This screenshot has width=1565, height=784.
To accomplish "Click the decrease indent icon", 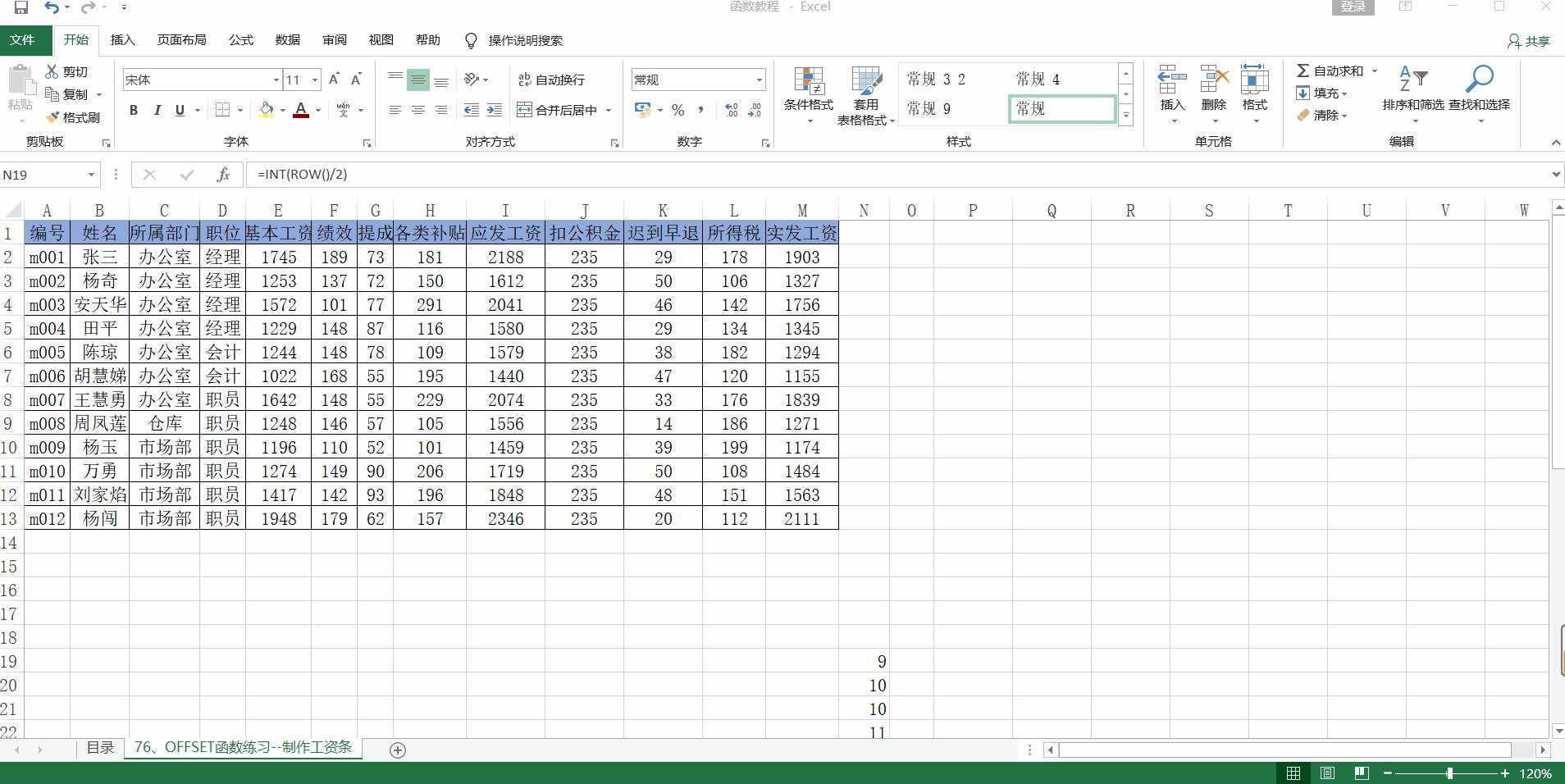I will coord(471,110).
